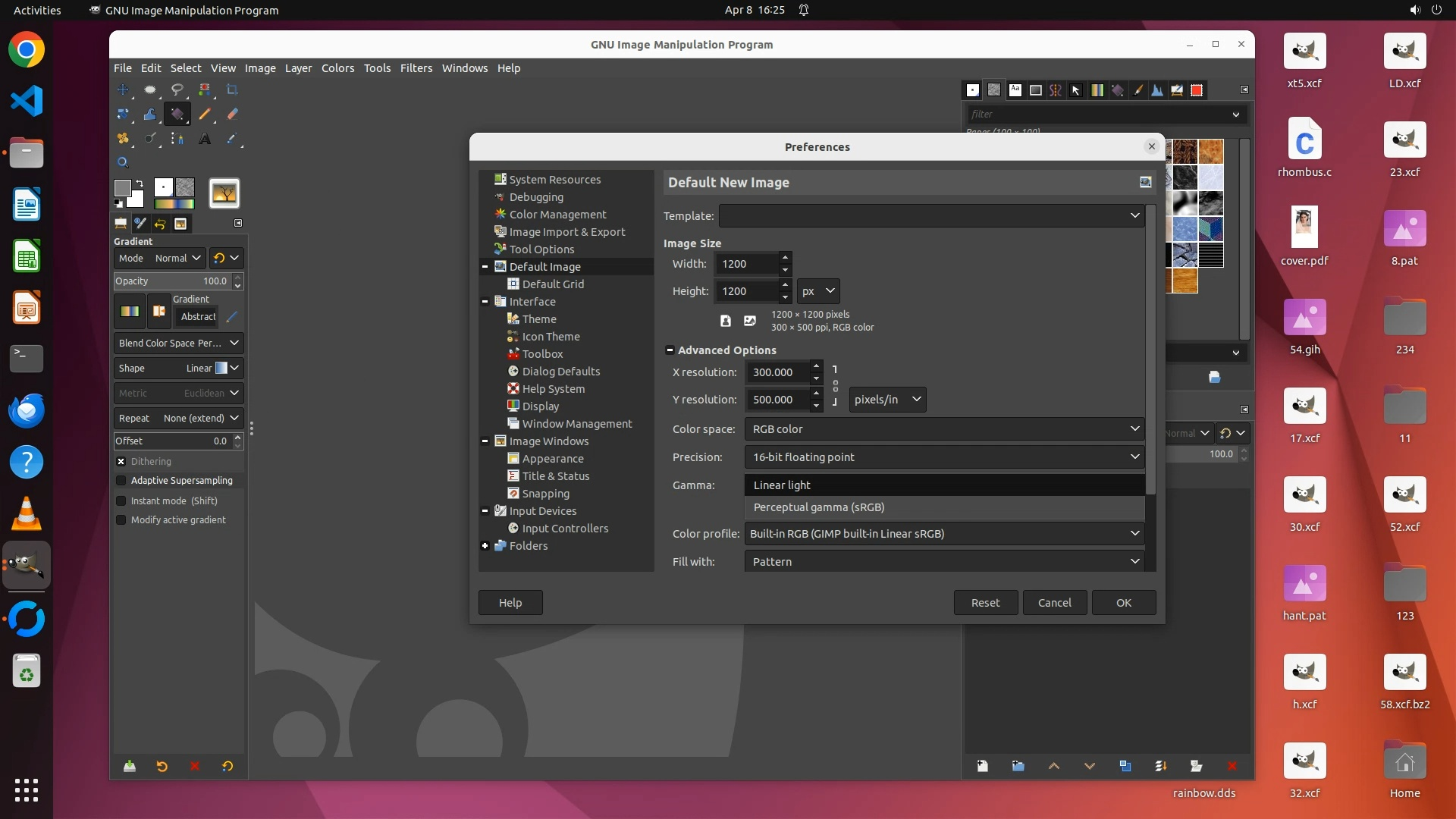Choose Perceptual gamma (sRGB) option
The height and width of the screenshot is (819, 1456).
819,507
